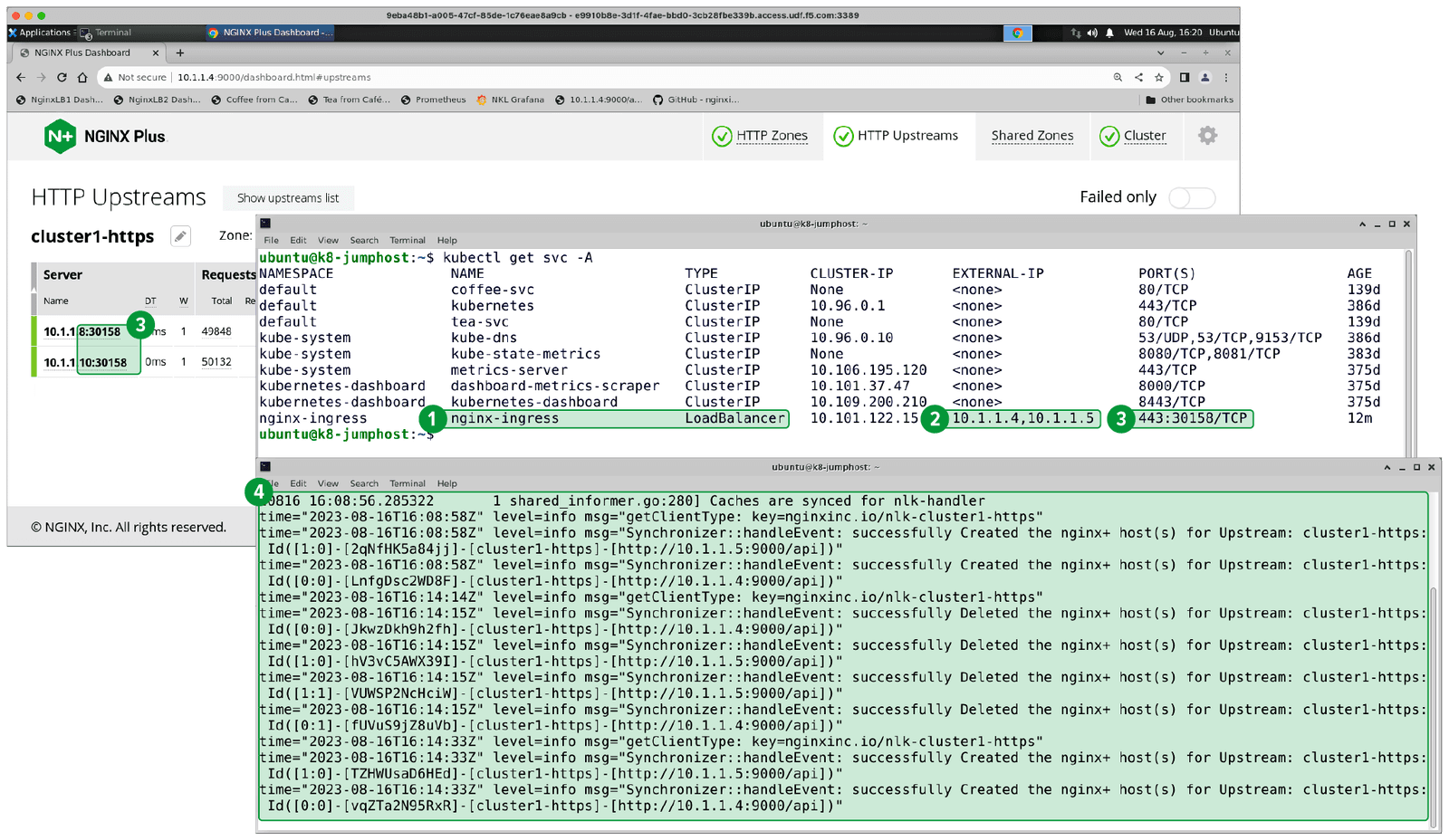Image resolution: width=1449 pixels, height=840 pixels.
Task: Click the pencil edit icon beside cluster1-https
Action: 180,235
